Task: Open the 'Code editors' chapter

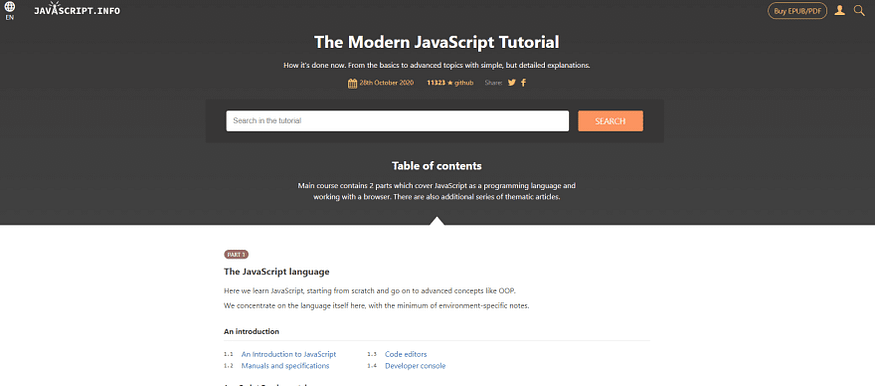Action: [x=406, y=354]
